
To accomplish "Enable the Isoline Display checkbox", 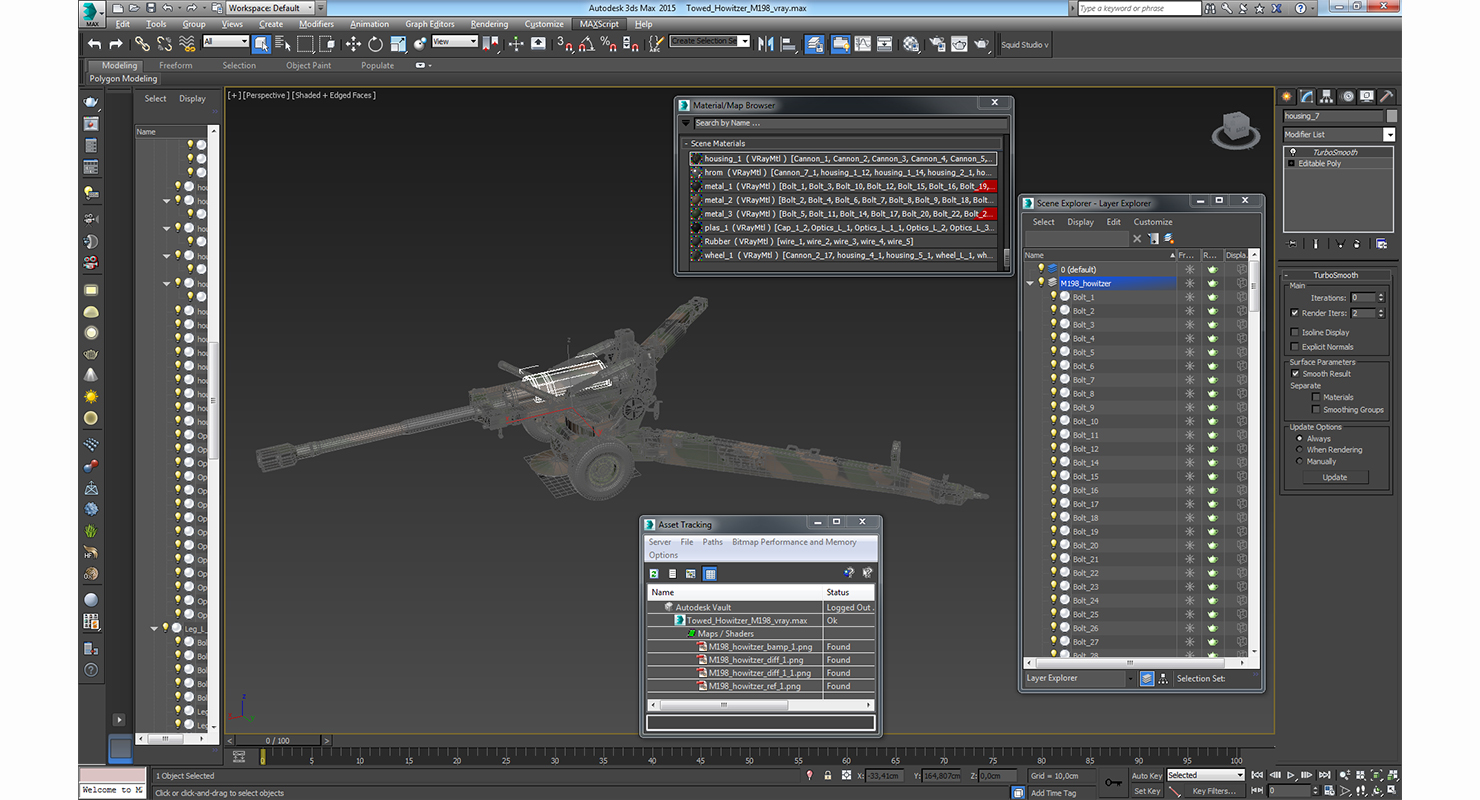I will click(1295, 332).
